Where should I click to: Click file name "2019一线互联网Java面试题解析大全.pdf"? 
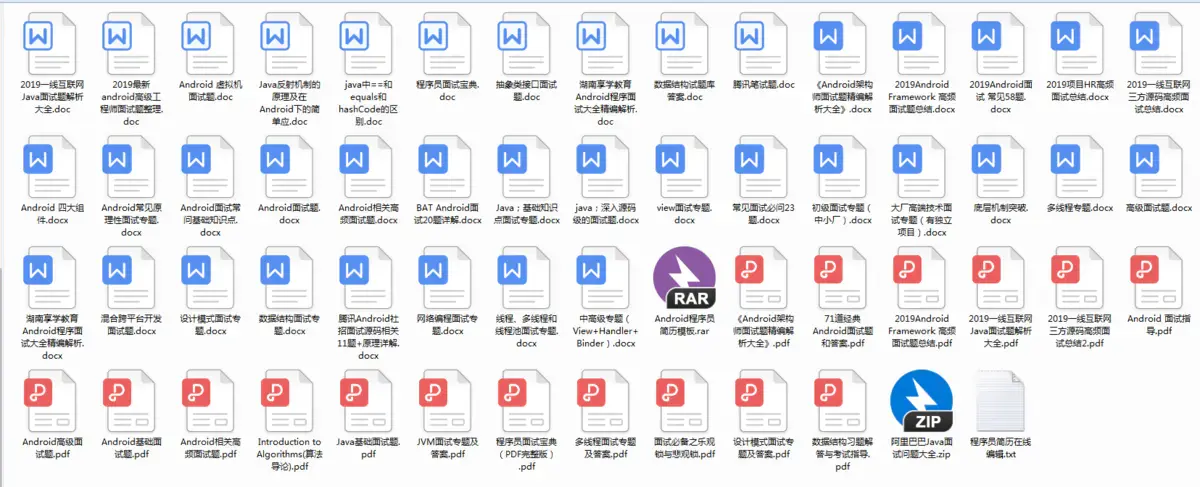1001,331
